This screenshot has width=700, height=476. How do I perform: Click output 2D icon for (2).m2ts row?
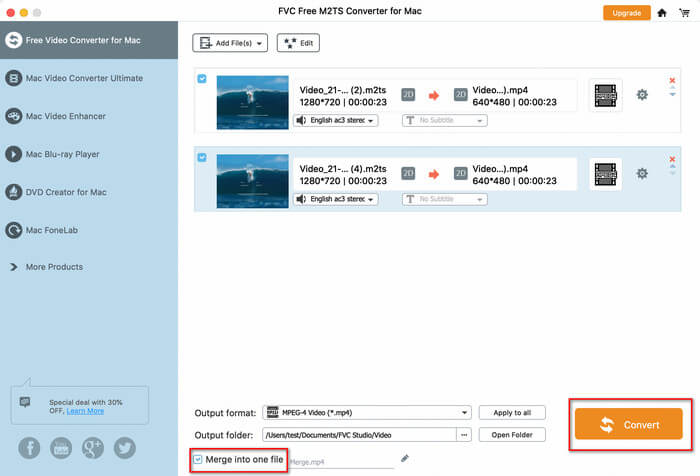click(461, 95)
